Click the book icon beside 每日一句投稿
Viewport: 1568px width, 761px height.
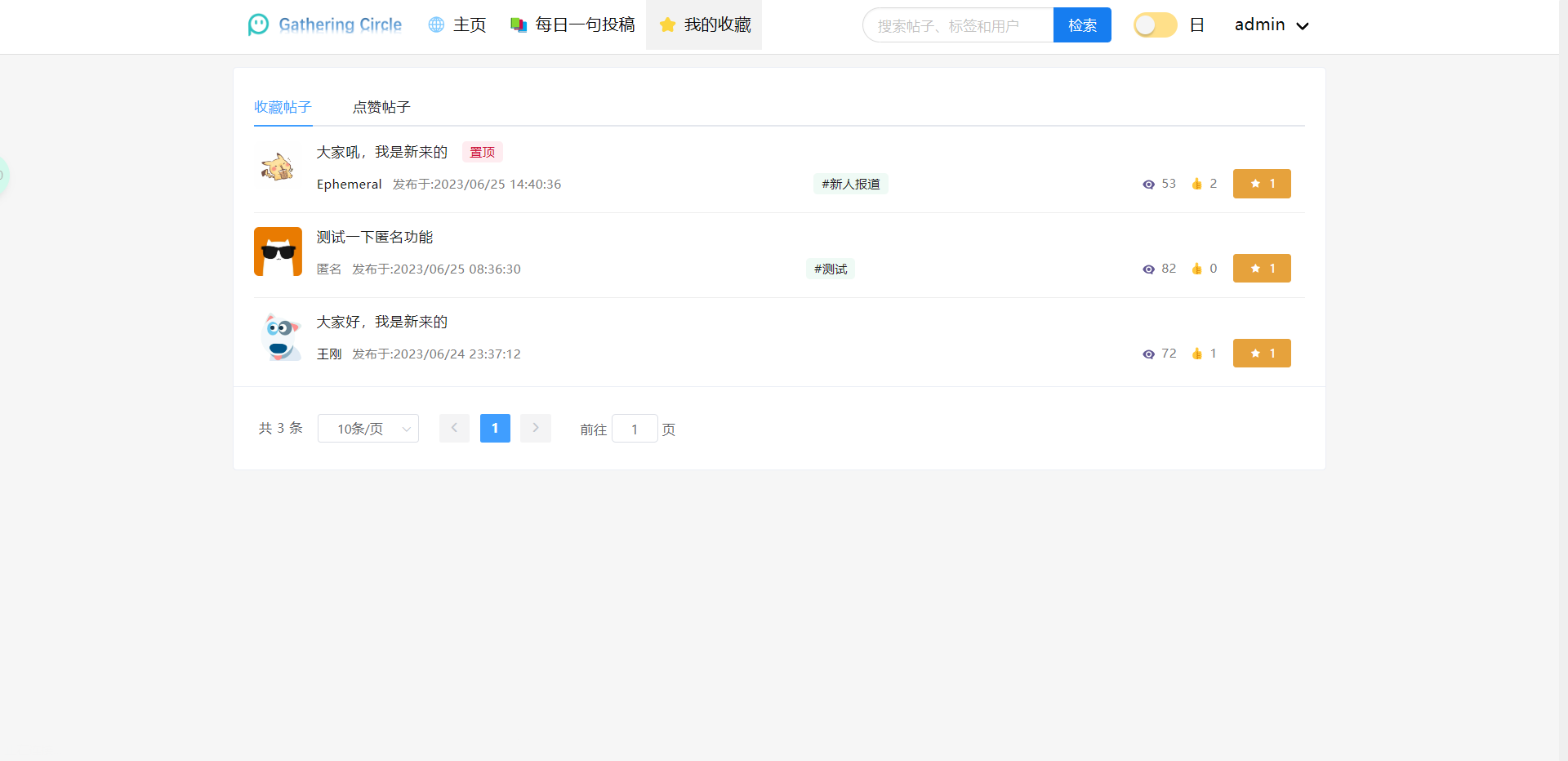pos(519,24)
